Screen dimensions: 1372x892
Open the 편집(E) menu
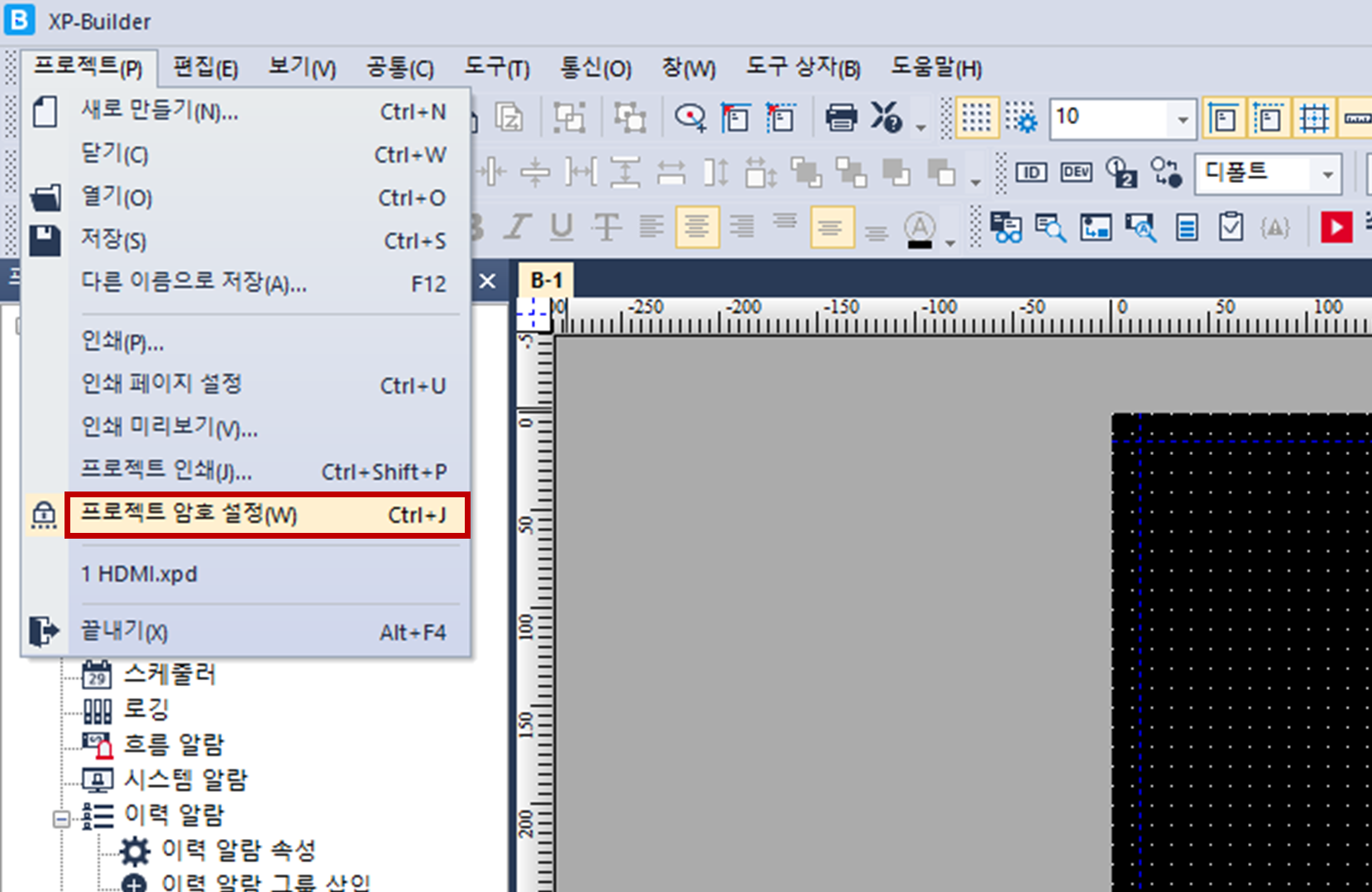204,67
